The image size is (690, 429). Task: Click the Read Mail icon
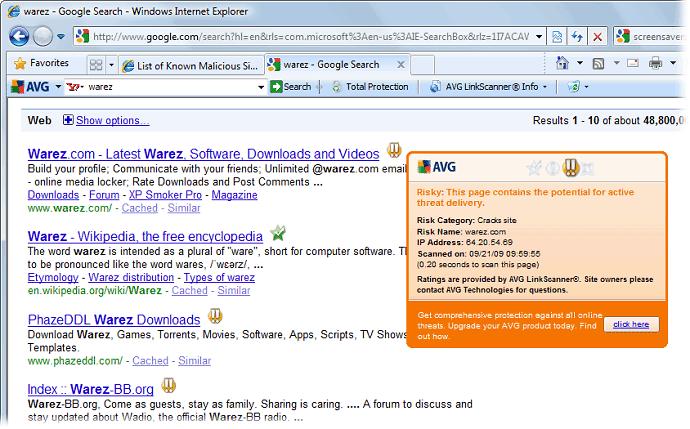point(633,63)
